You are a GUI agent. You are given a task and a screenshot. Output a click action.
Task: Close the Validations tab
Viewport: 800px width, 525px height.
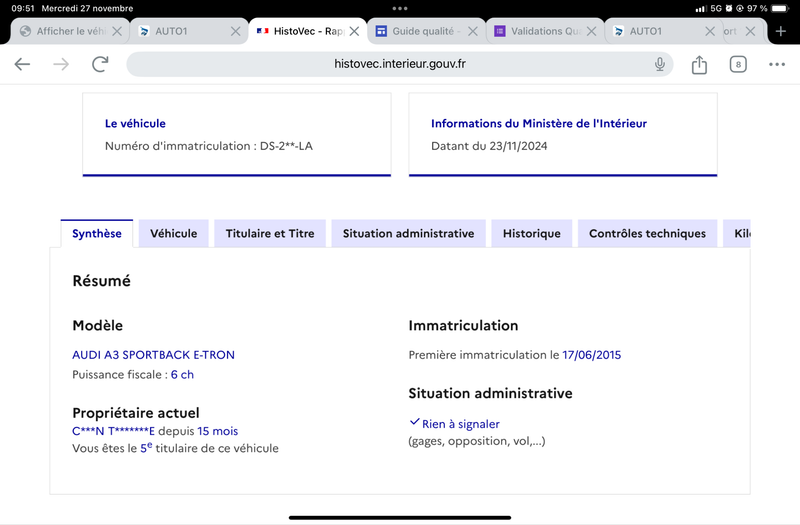591,31
